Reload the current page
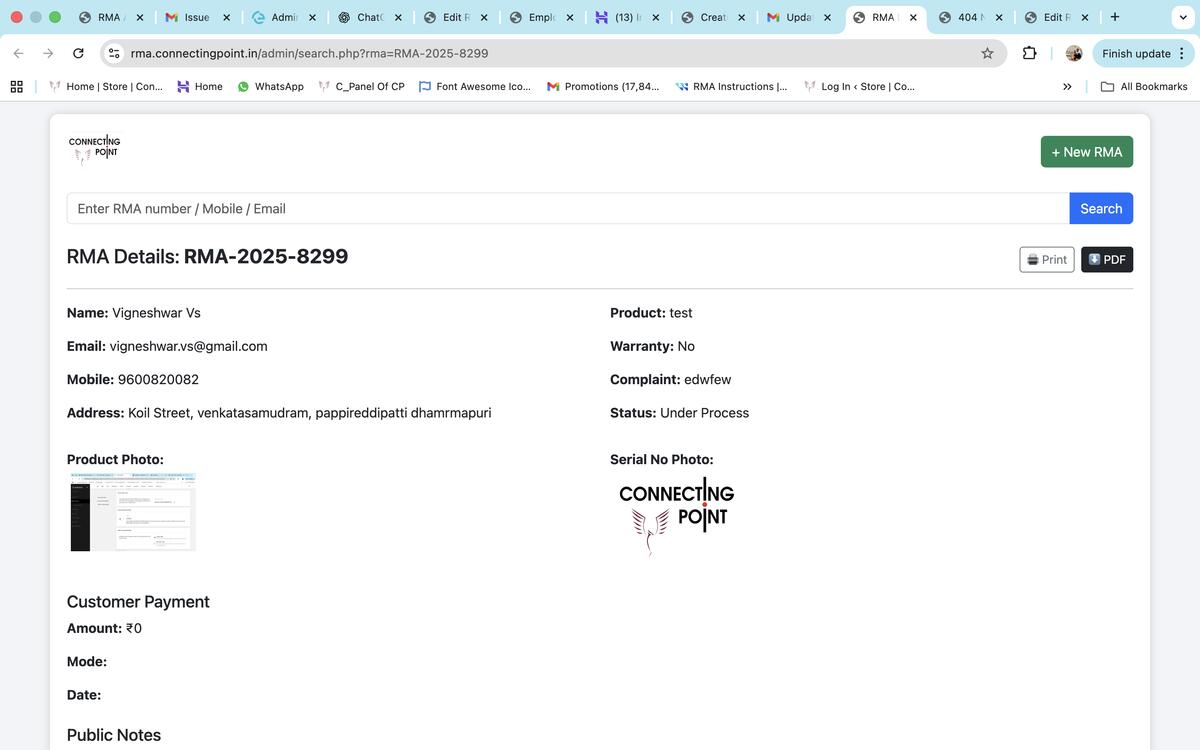 click(x=78, y=53)
